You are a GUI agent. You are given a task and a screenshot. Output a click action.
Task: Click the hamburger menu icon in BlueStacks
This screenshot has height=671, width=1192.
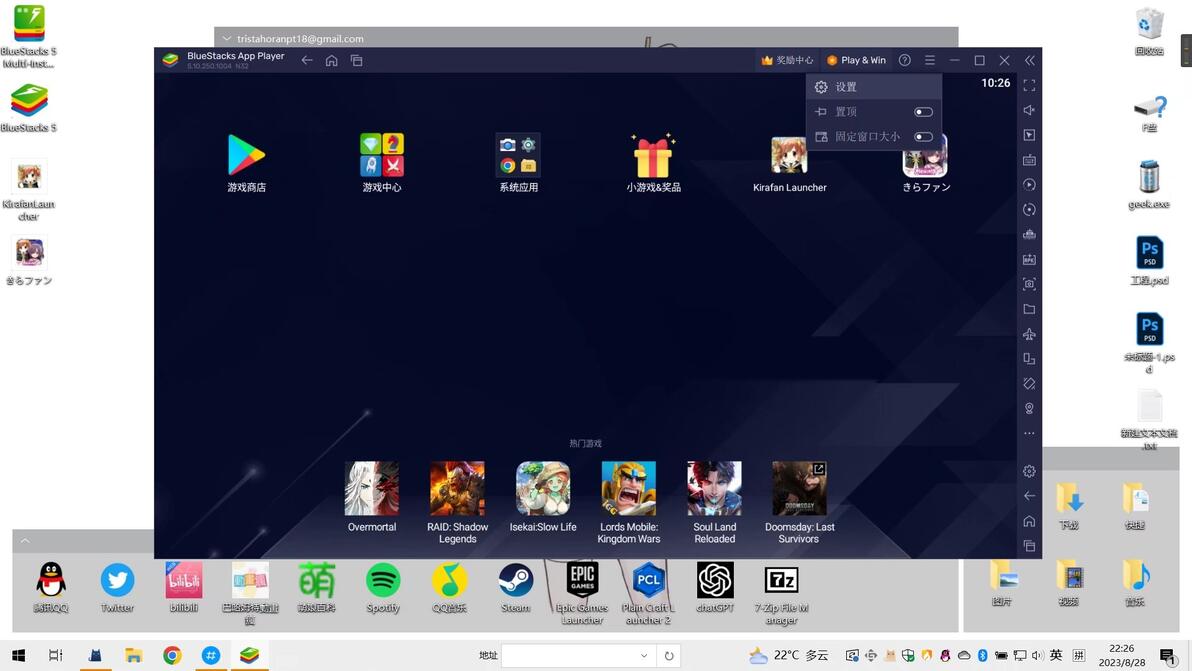930,60
